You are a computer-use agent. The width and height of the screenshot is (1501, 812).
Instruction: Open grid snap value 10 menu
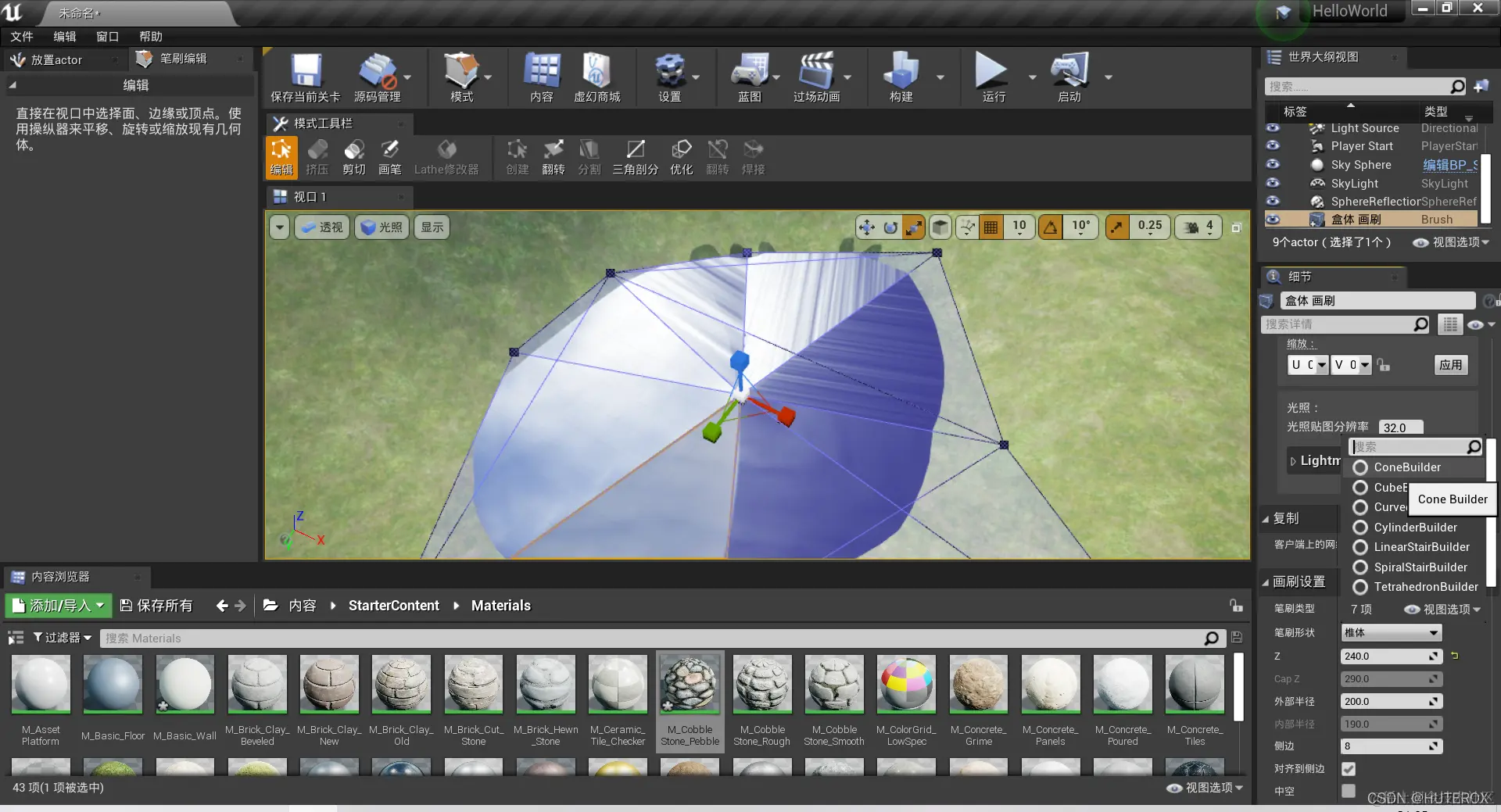1019,227
